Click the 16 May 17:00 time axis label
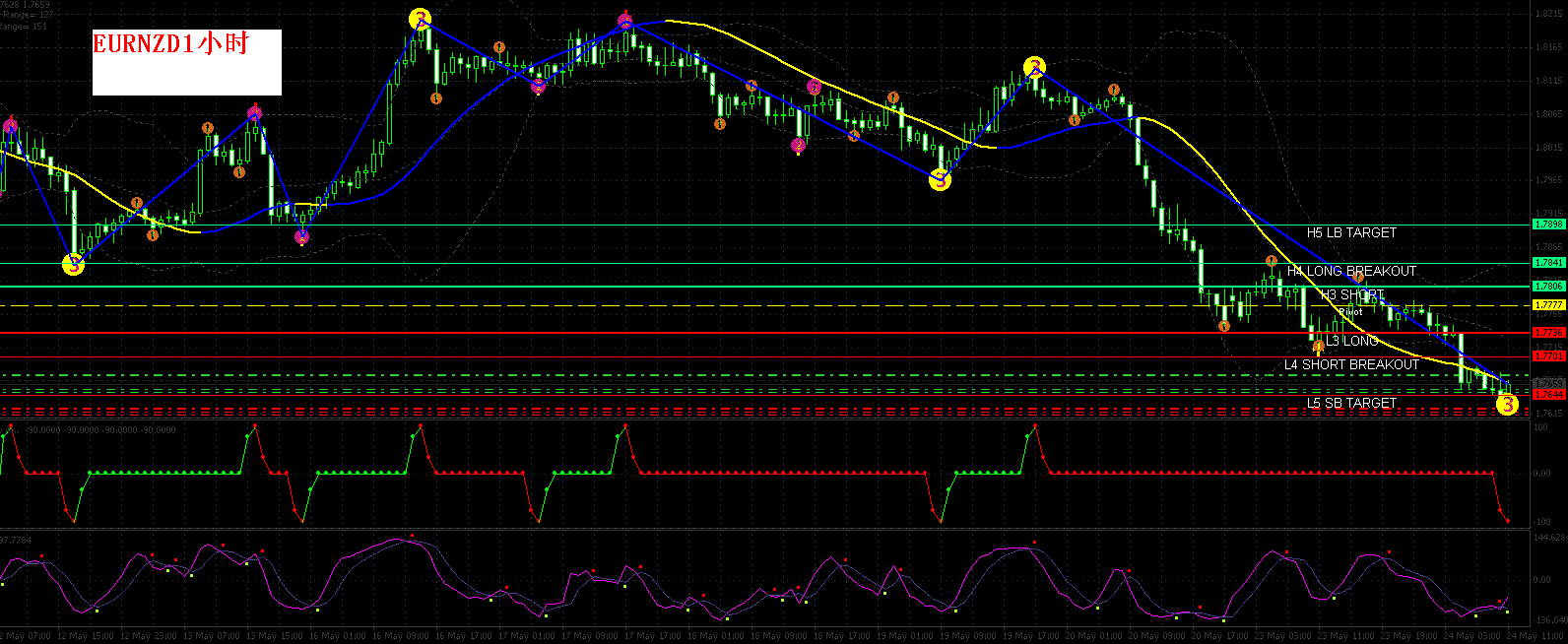Screen dimensions: 1568x644 tap(464, 635)
